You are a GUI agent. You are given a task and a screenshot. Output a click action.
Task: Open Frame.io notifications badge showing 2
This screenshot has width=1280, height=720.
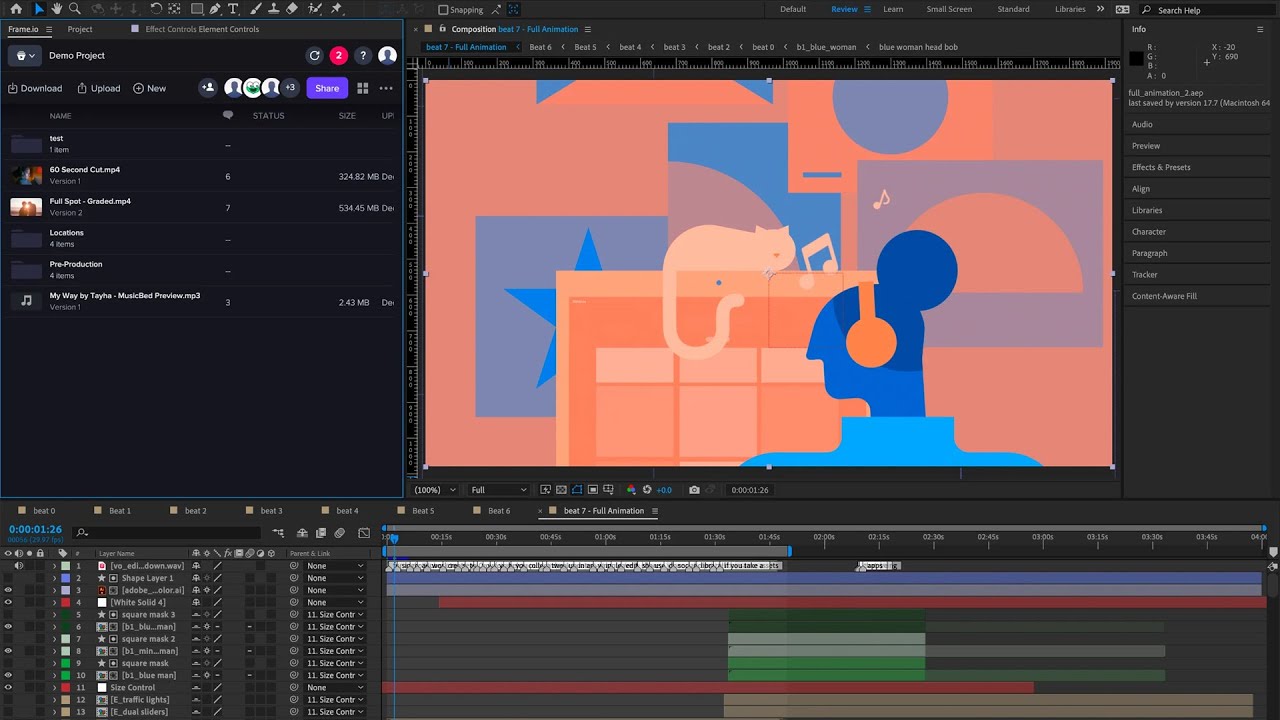pos(338,56)
